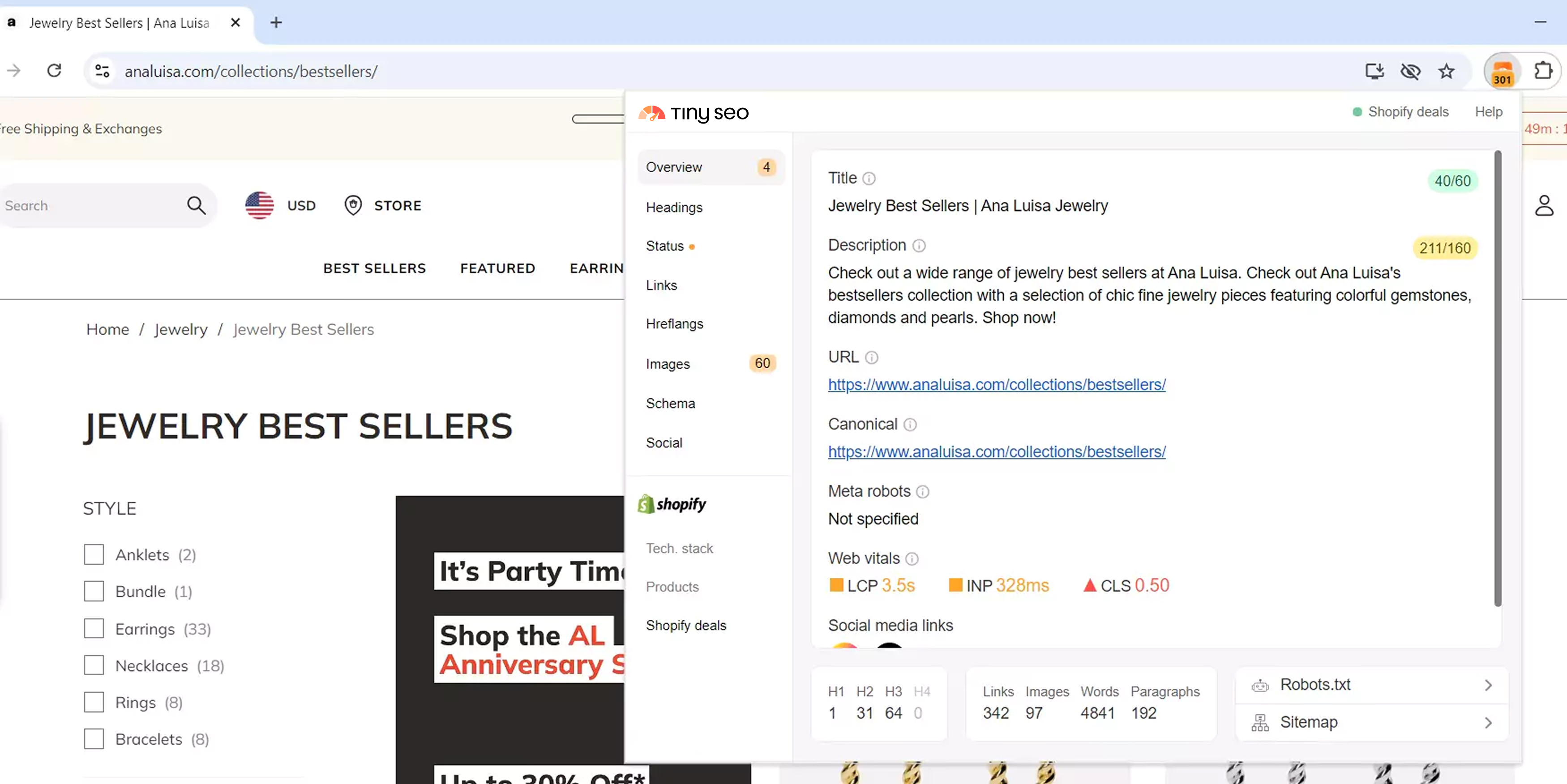Image resolution: width=1567 pixels, height=784 pixels.
Task: Check the Bracelets style filter
Action: pyautogui.click(x=94, y=739)
